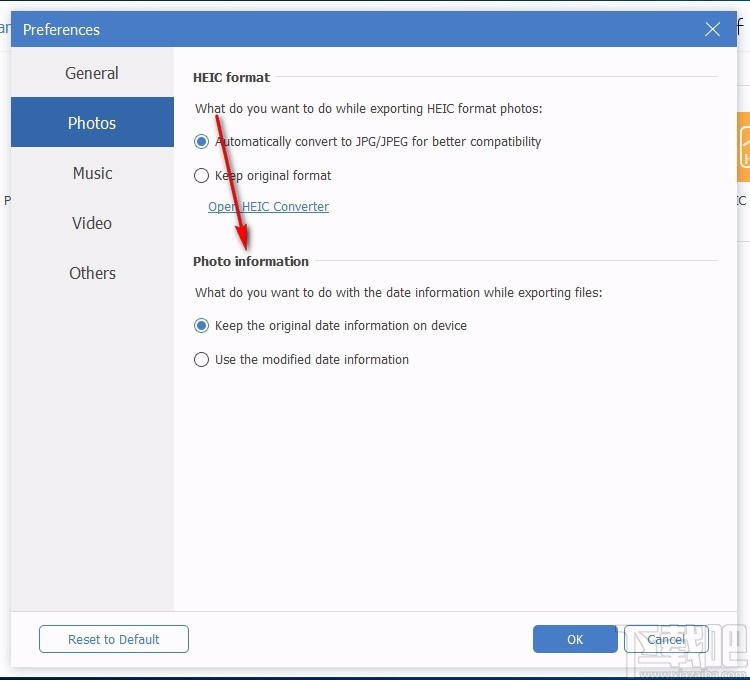Click the HEIC export question text

click(x=368, y=109)
